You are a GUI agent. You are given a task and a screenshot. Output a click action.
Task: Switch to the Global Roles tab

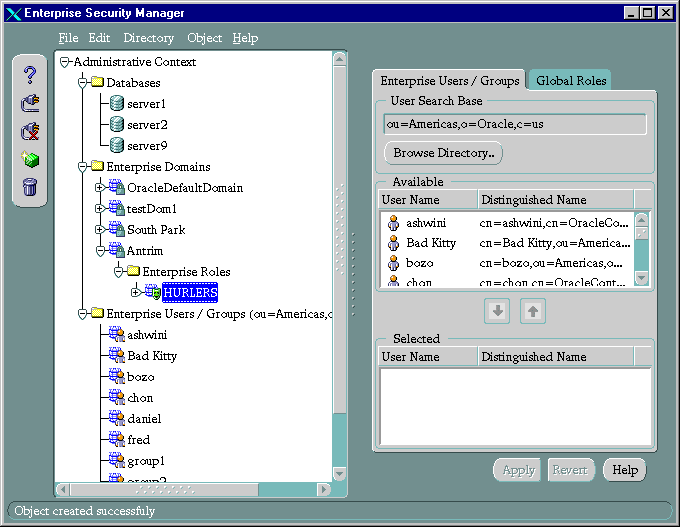(x=571, y=81)
